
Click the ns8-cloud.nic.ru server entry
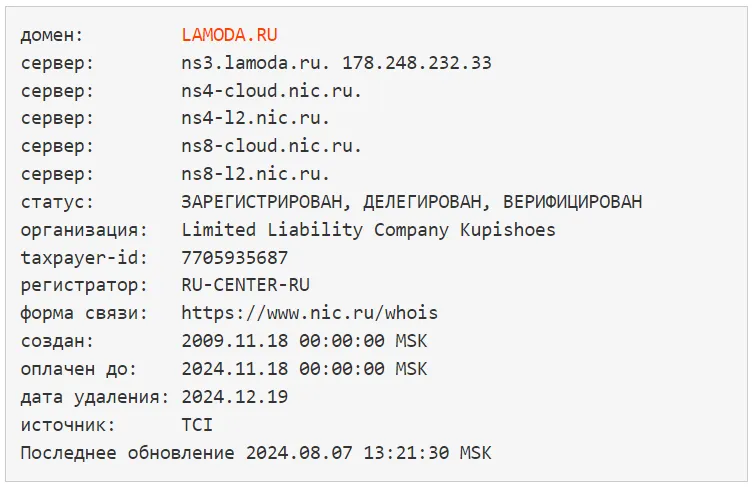[x=272, y=146]
